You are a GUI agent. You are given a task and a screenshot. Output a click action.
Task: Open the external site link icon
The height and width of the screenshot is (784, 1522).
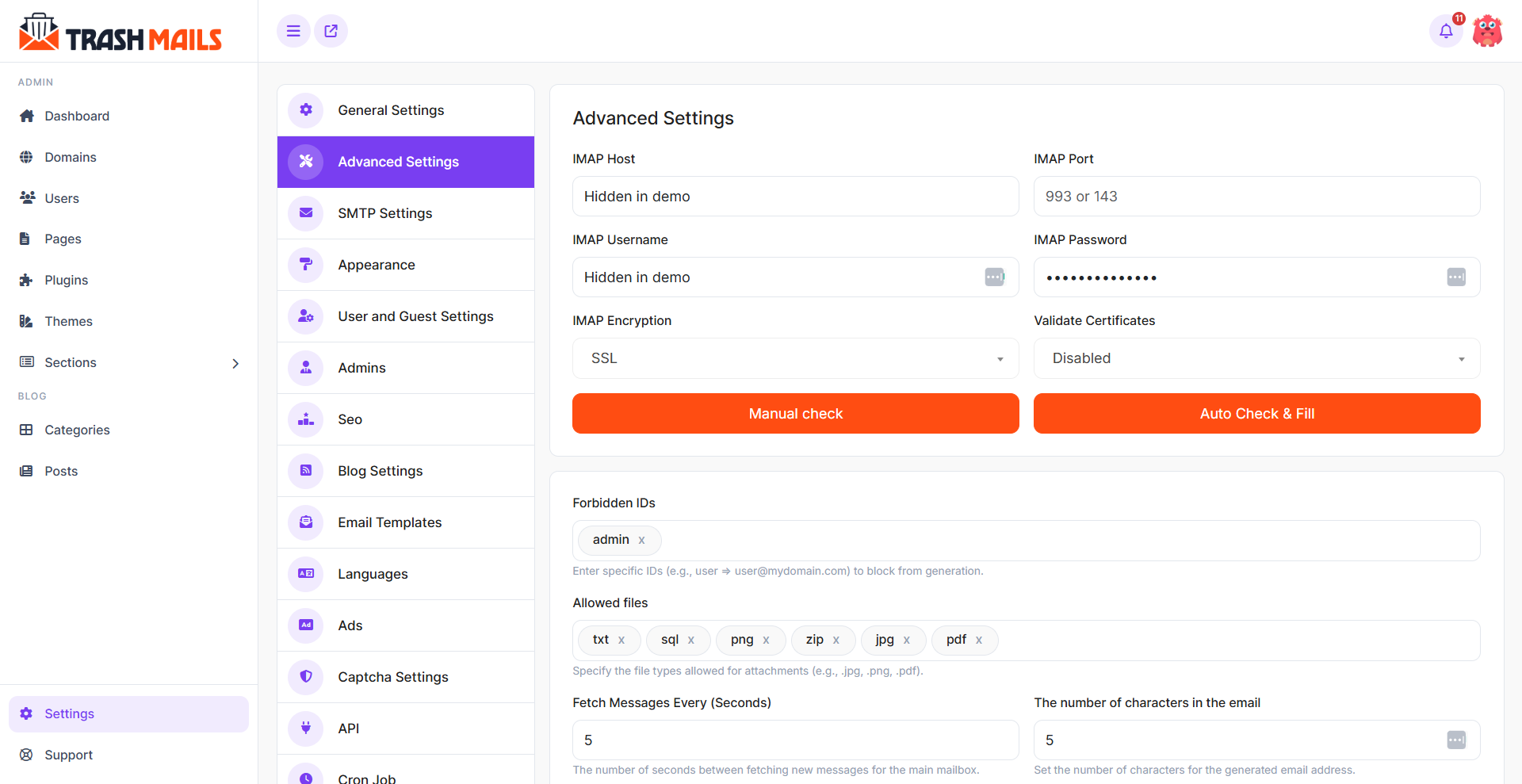point(331,31)
